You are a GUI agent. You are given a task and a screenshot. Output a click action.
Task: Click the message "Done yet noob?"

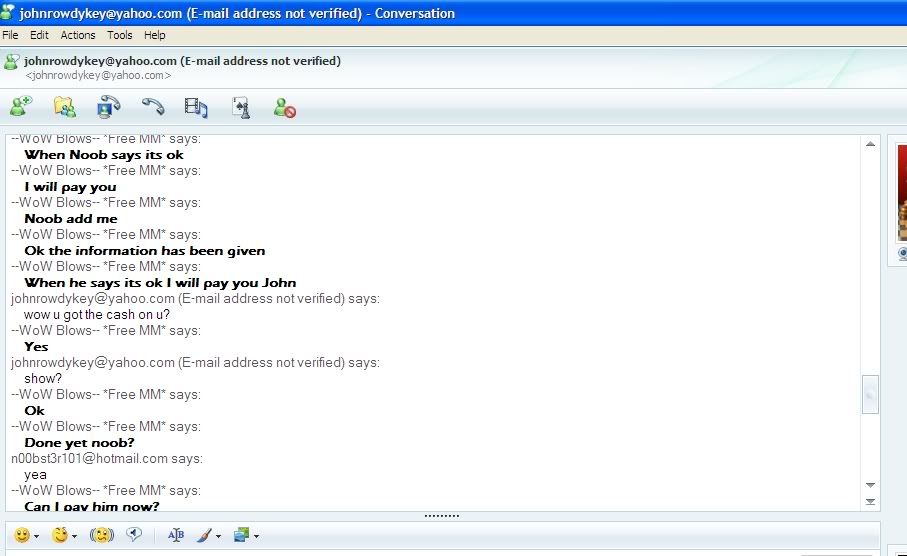click(79, 443)
